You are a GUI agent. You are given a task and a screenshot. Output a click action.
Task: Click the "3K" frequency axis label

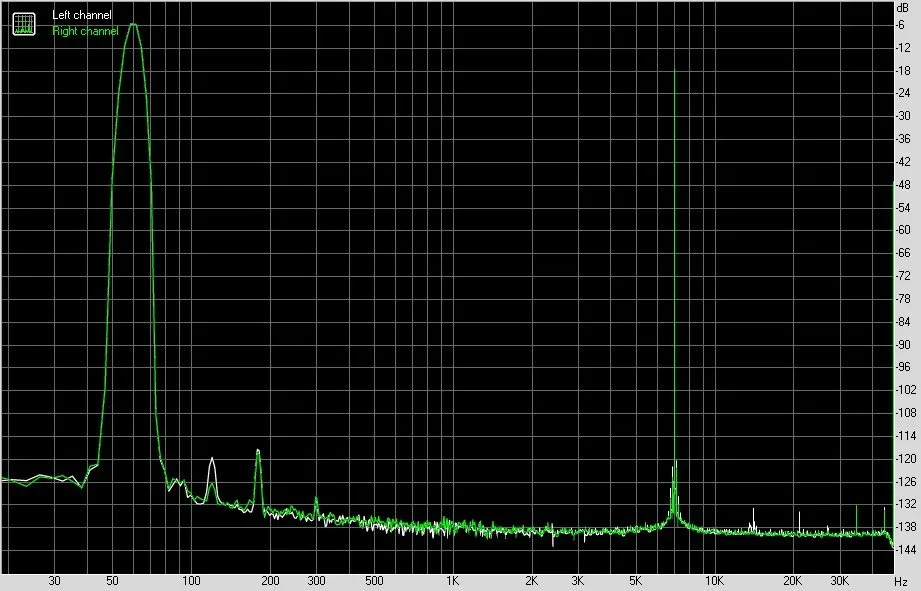click(x=577, y=581)
